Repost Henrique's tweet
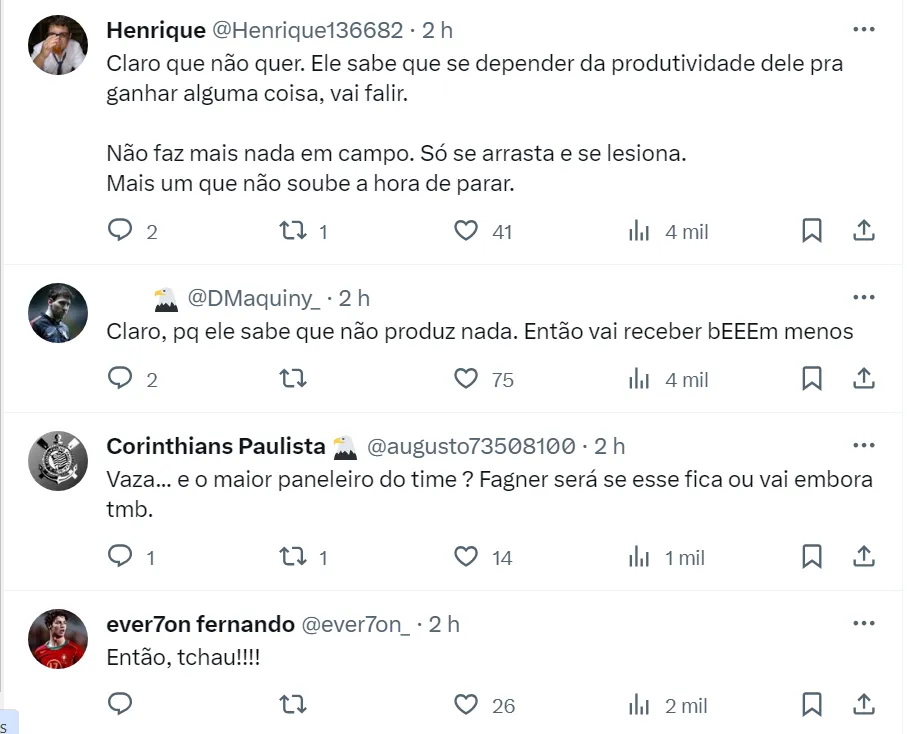Viewport: 907px width, 734px height. pyautogui.click(x=292, y=231)
